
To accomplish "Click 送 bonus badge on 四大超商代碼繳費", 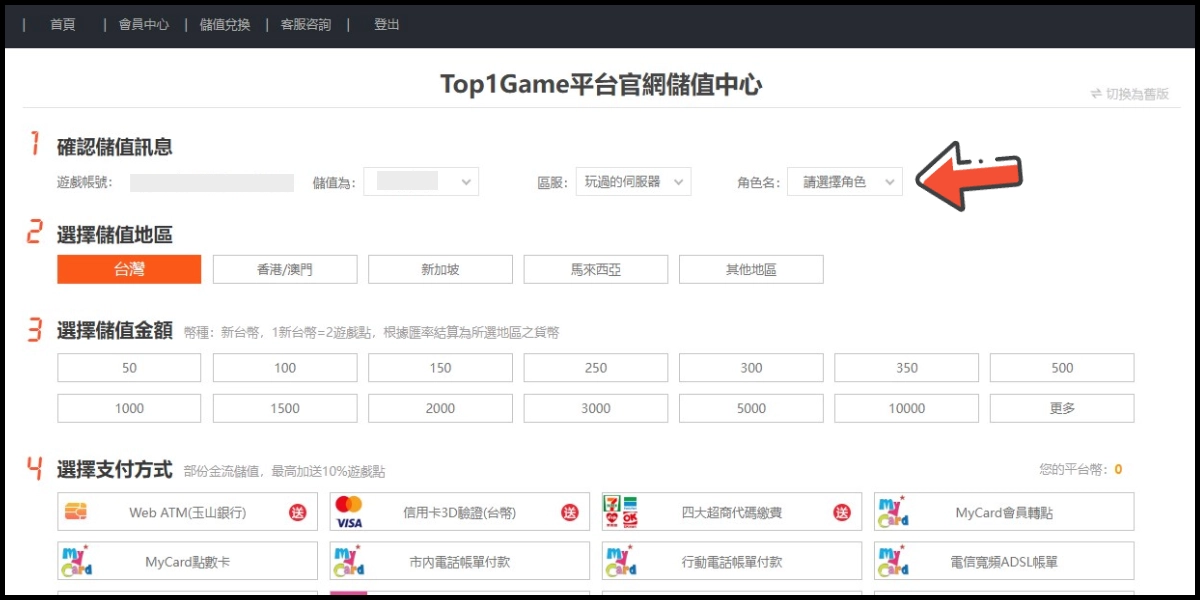I will pos(842,512).
